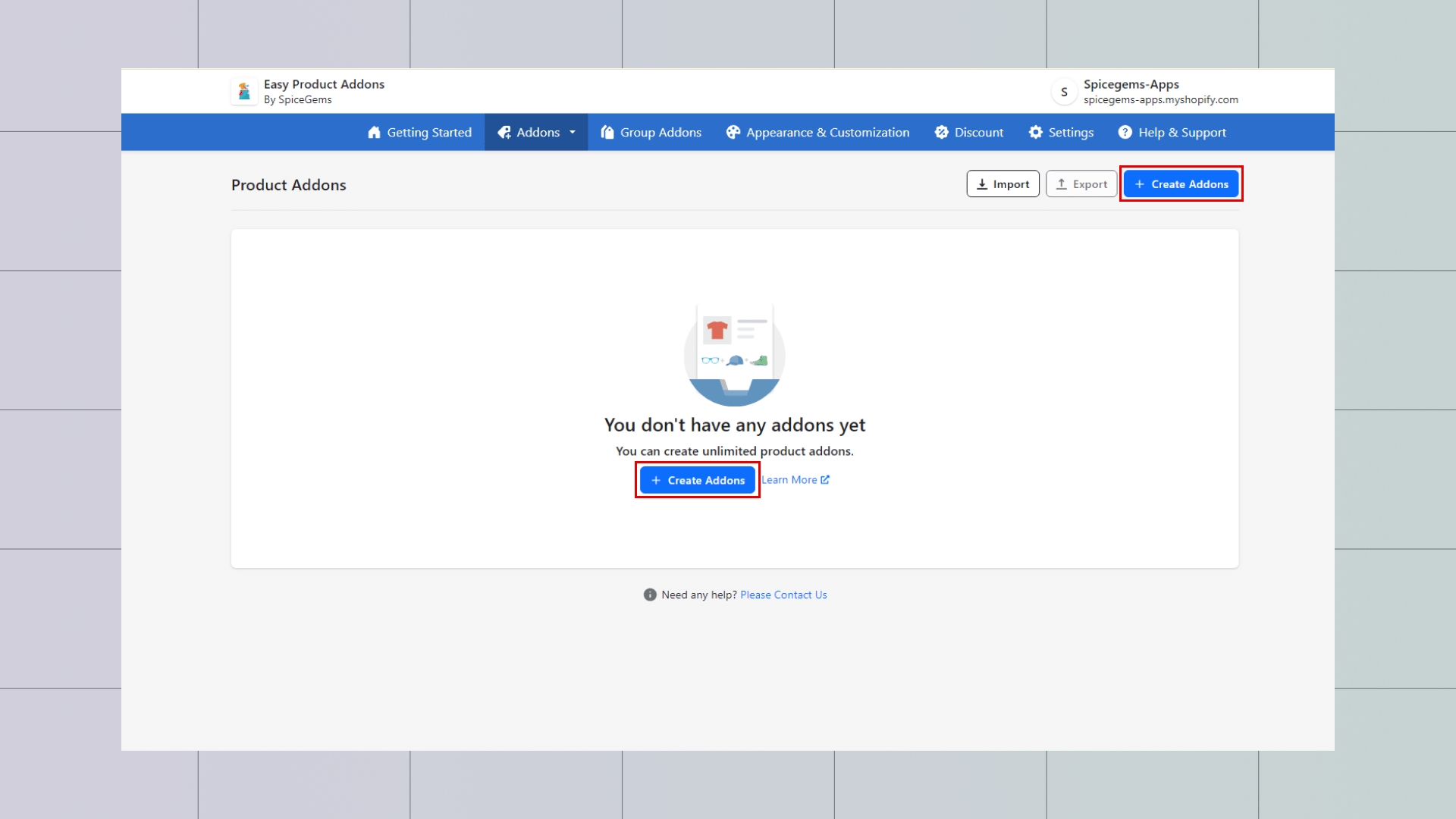Image resolution: width=1456 pixels, height=819 pixels.
Task: Click the info icon beside Need any help
Action: pyautogui.click(x=650, y=595)
